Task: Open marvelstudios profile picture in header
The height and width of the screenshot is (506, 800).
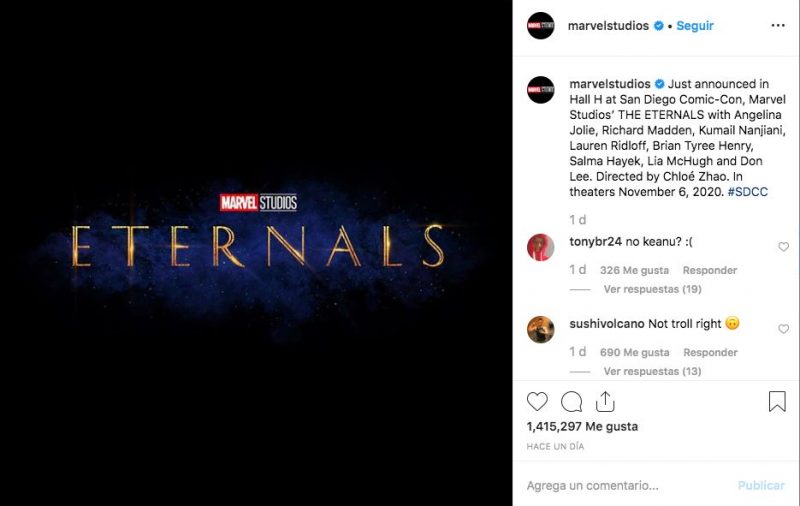Action: click(x=541, y=26)
